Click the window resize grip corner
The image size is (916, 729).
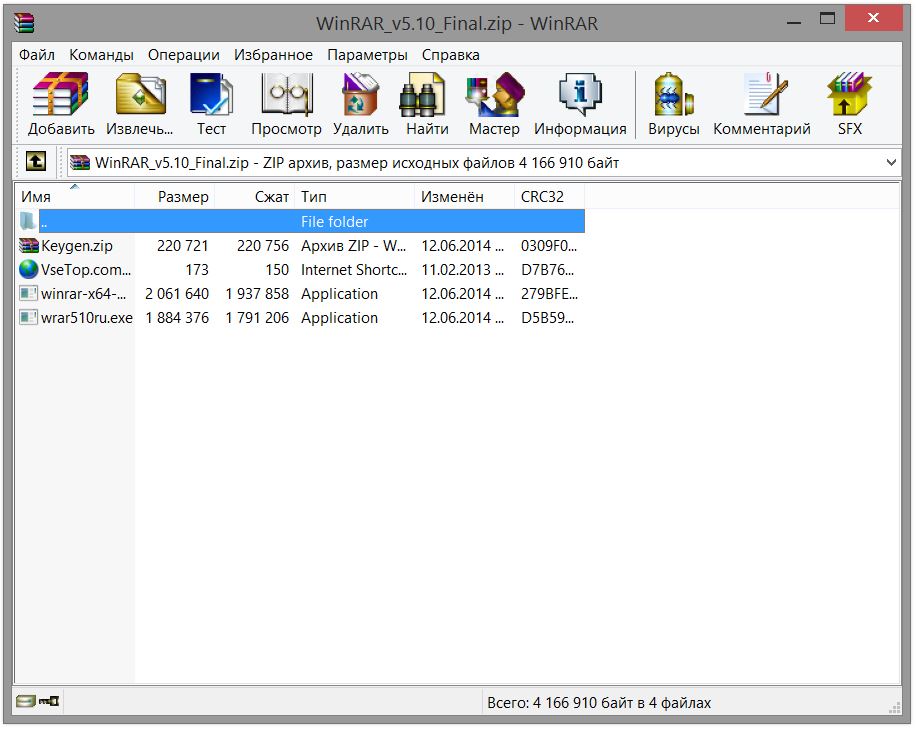point(894,707)
